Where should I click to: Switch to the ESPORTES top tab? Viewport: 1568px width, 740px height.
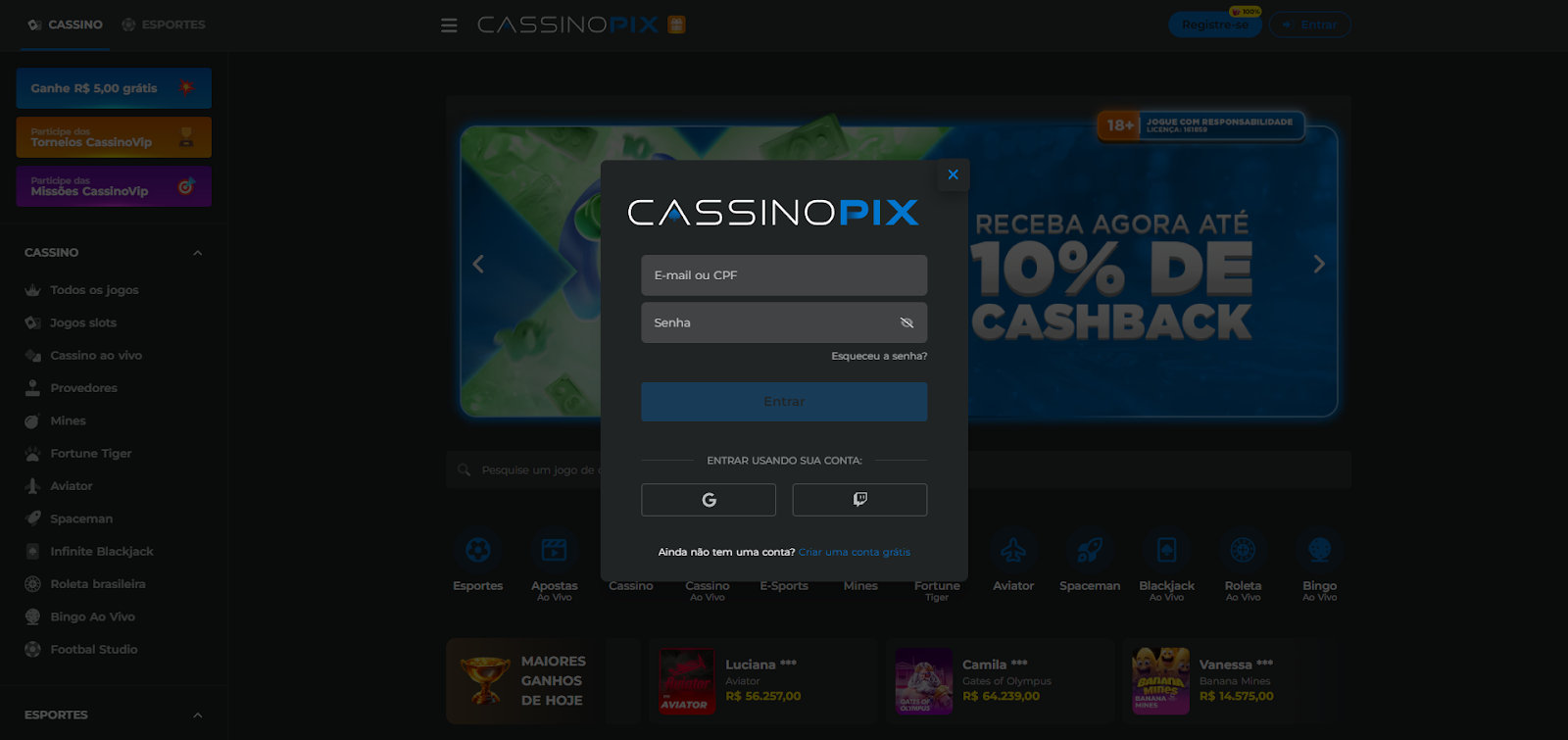coord(164,25)
